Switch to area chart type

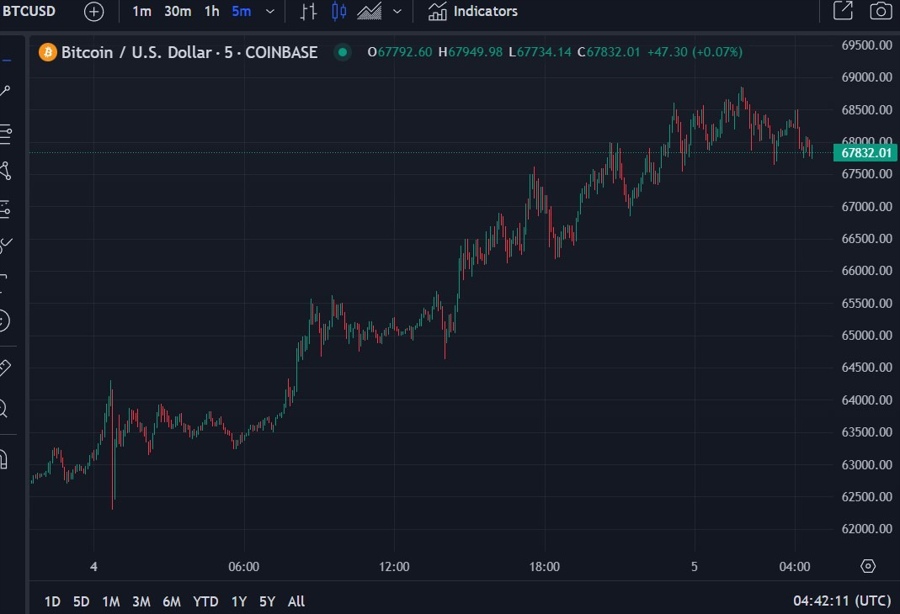click(369, 11)
